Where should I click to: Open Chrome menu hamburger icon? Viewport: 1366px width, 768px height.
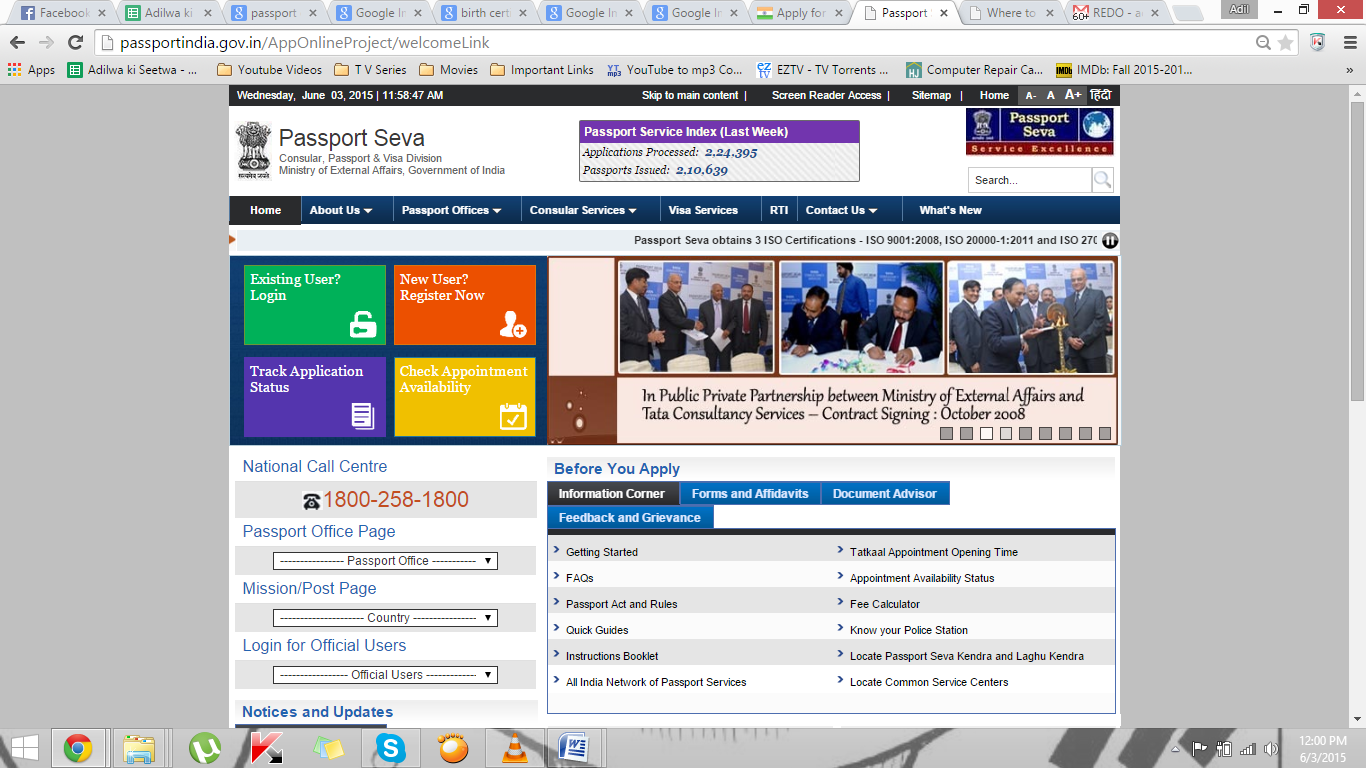(1348, 43)
